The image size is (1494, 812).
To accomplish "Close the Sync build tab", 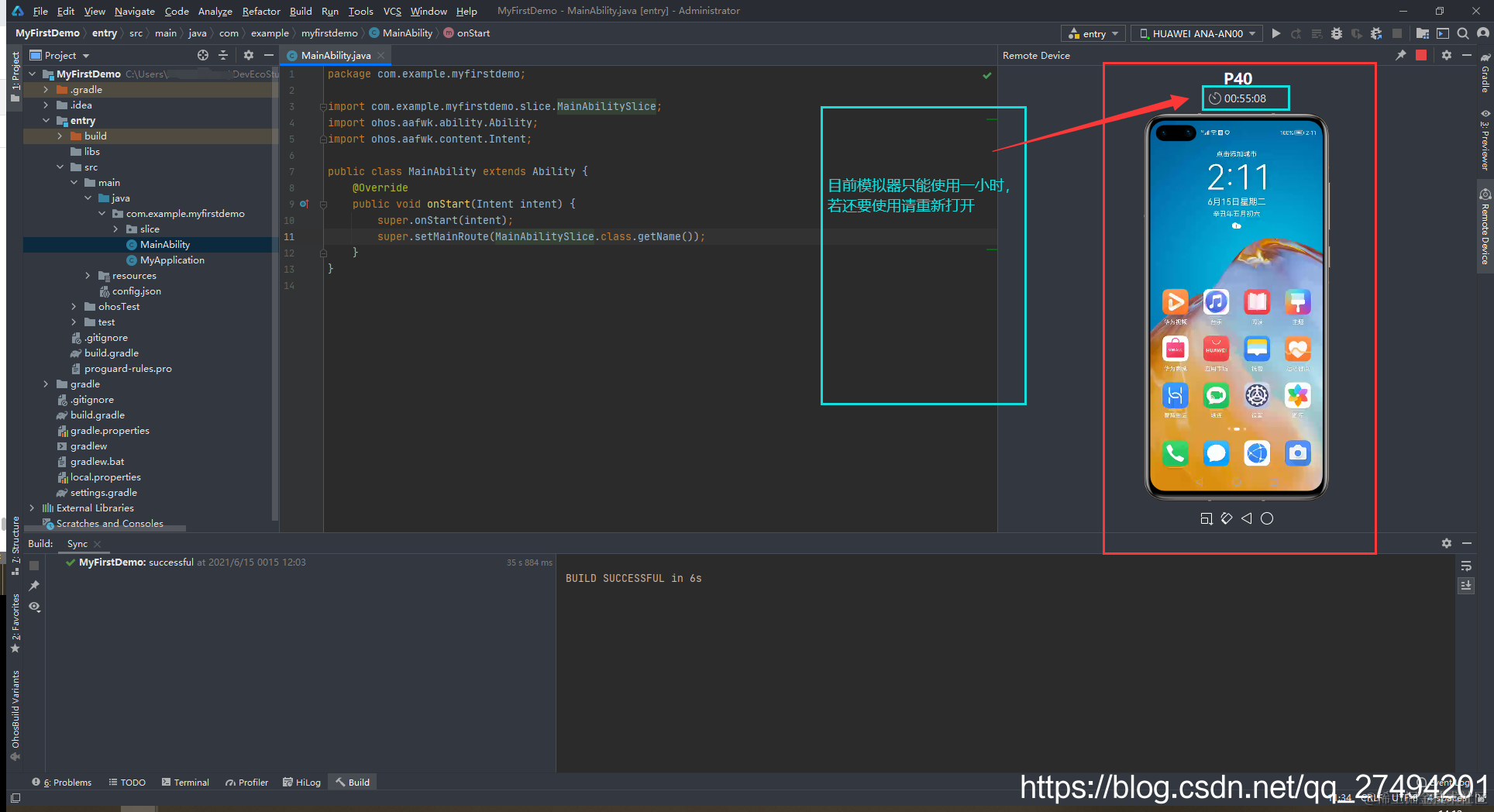I will (x=98, y=545).
